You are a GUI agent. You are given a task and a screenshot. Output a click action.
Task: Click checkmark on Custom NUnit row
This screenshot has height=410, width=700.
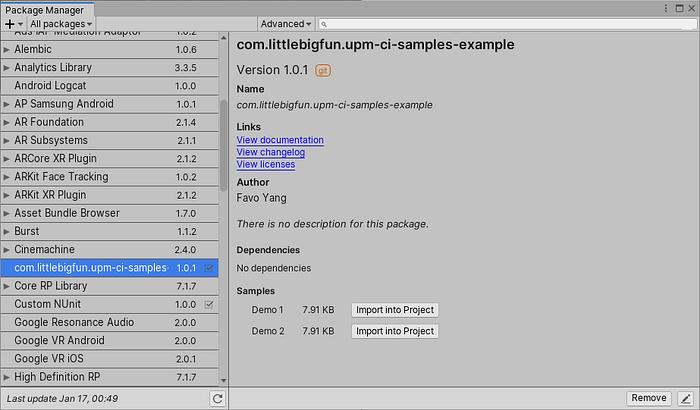tap(209, 305)
